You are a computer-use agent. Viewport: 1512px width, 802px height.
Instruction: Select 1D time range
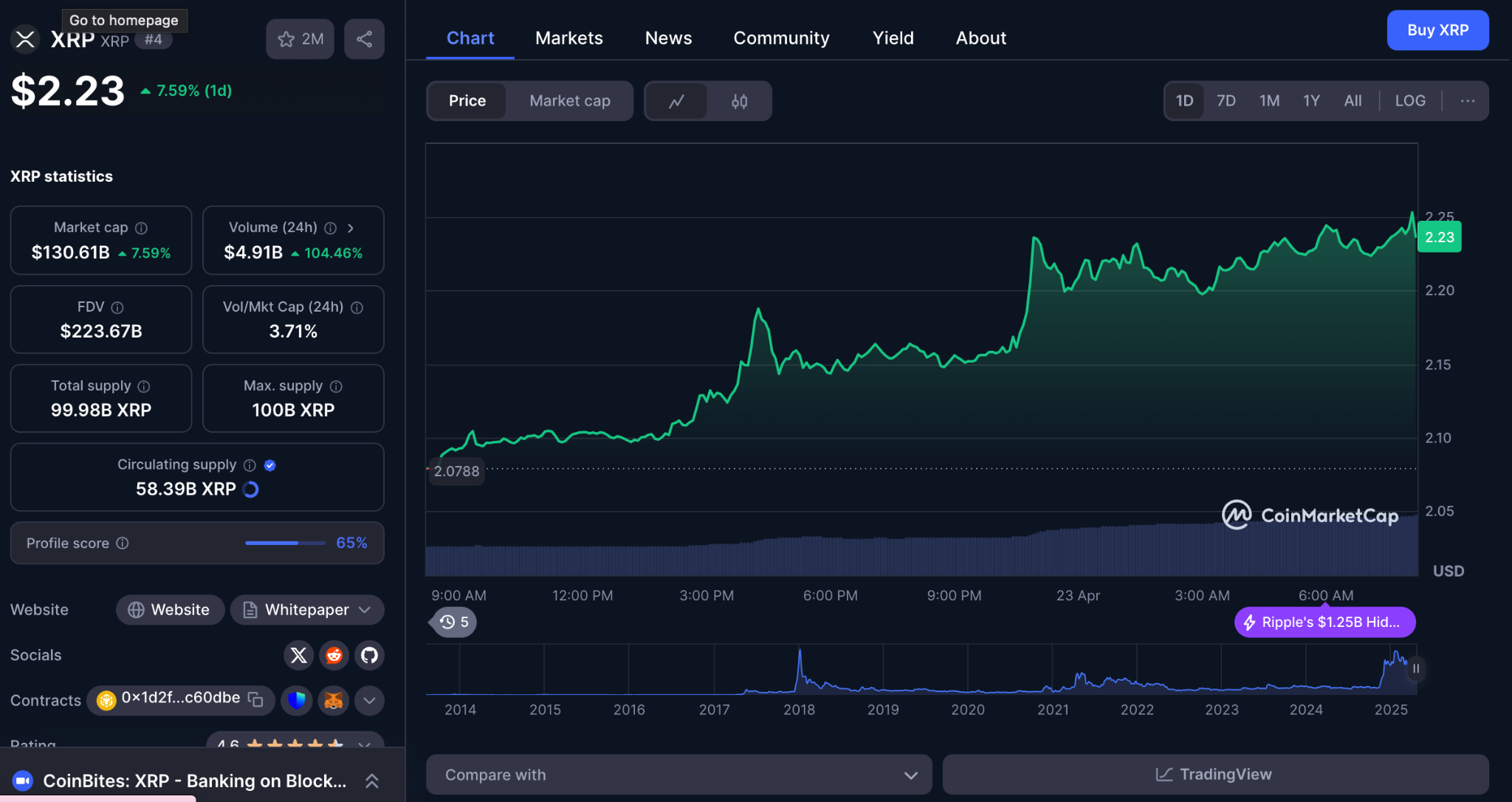[x=1184, y=101]
